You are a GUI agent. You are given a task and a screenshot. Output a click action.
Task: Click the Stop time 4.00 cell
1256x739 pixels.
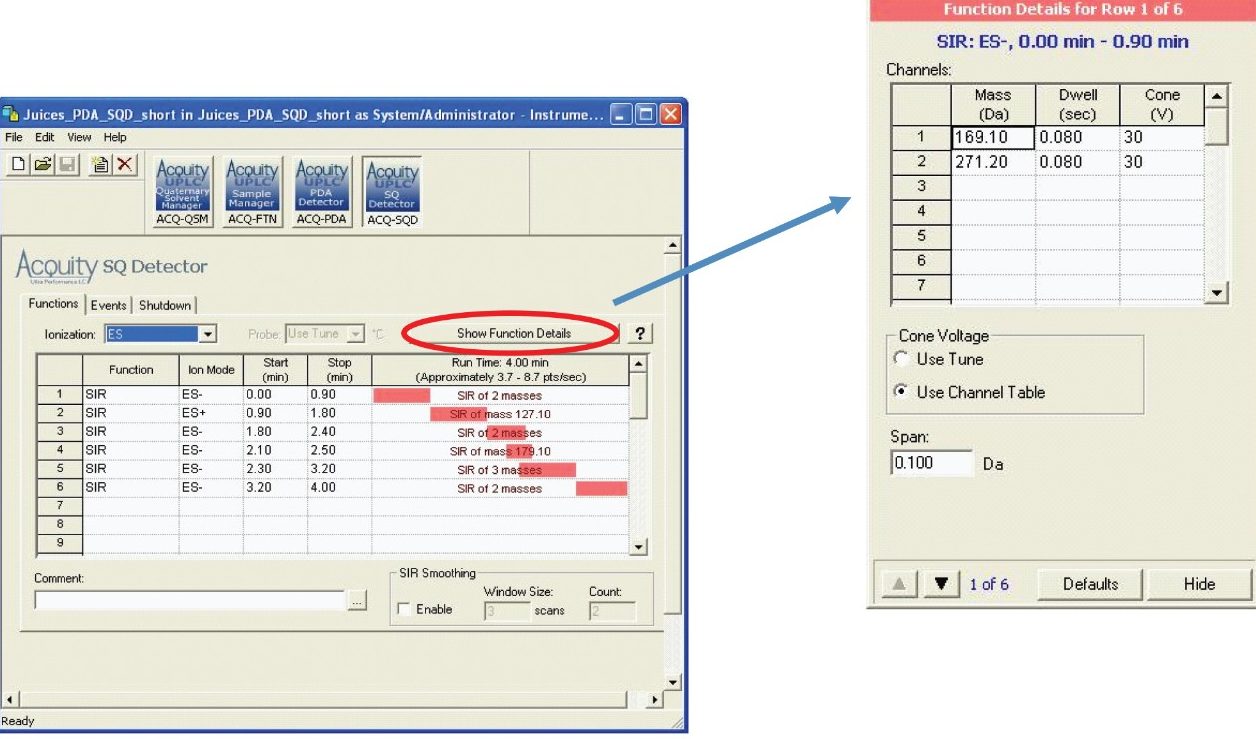[x=339, y=489]
